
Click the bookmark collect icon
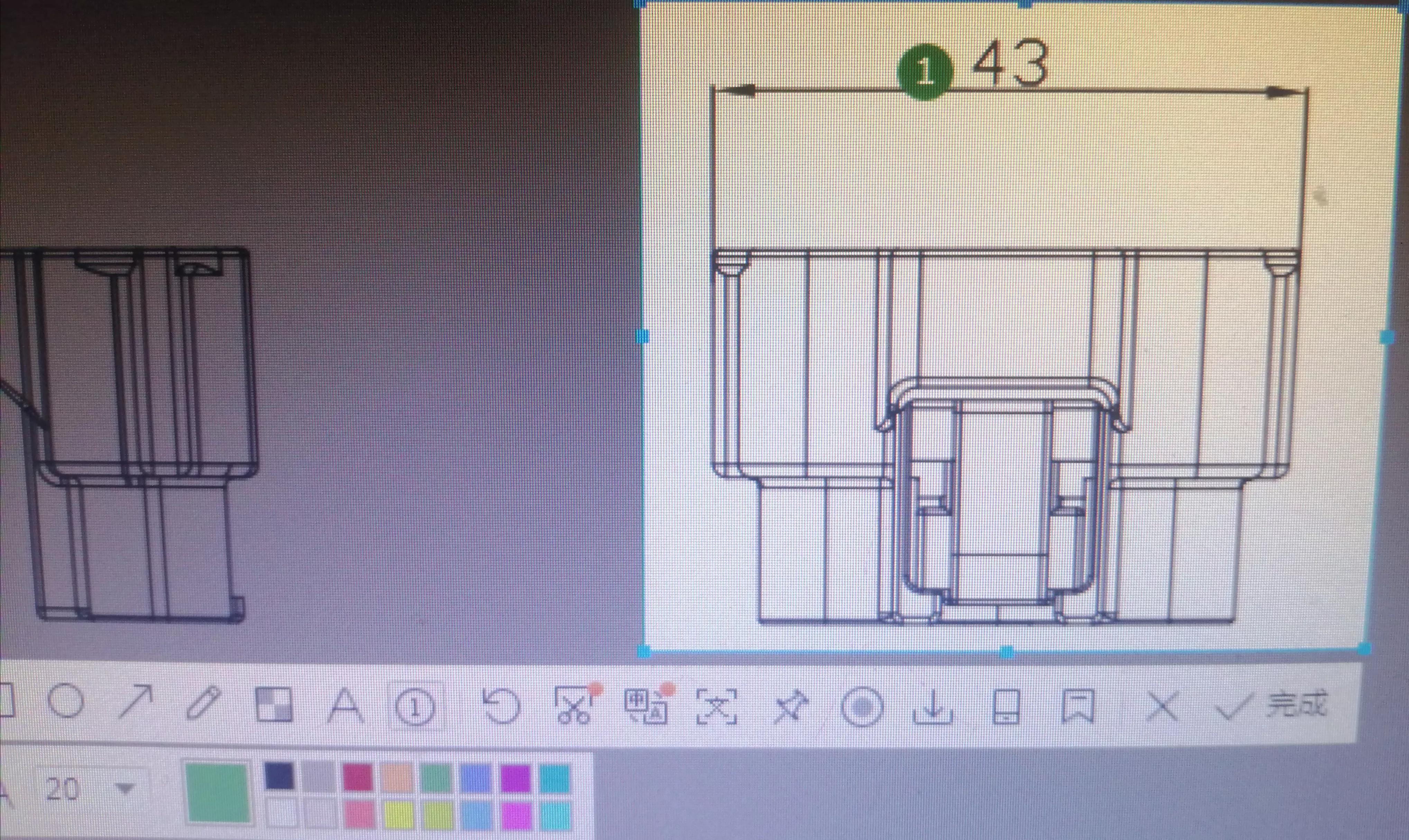coord(1078,706)
